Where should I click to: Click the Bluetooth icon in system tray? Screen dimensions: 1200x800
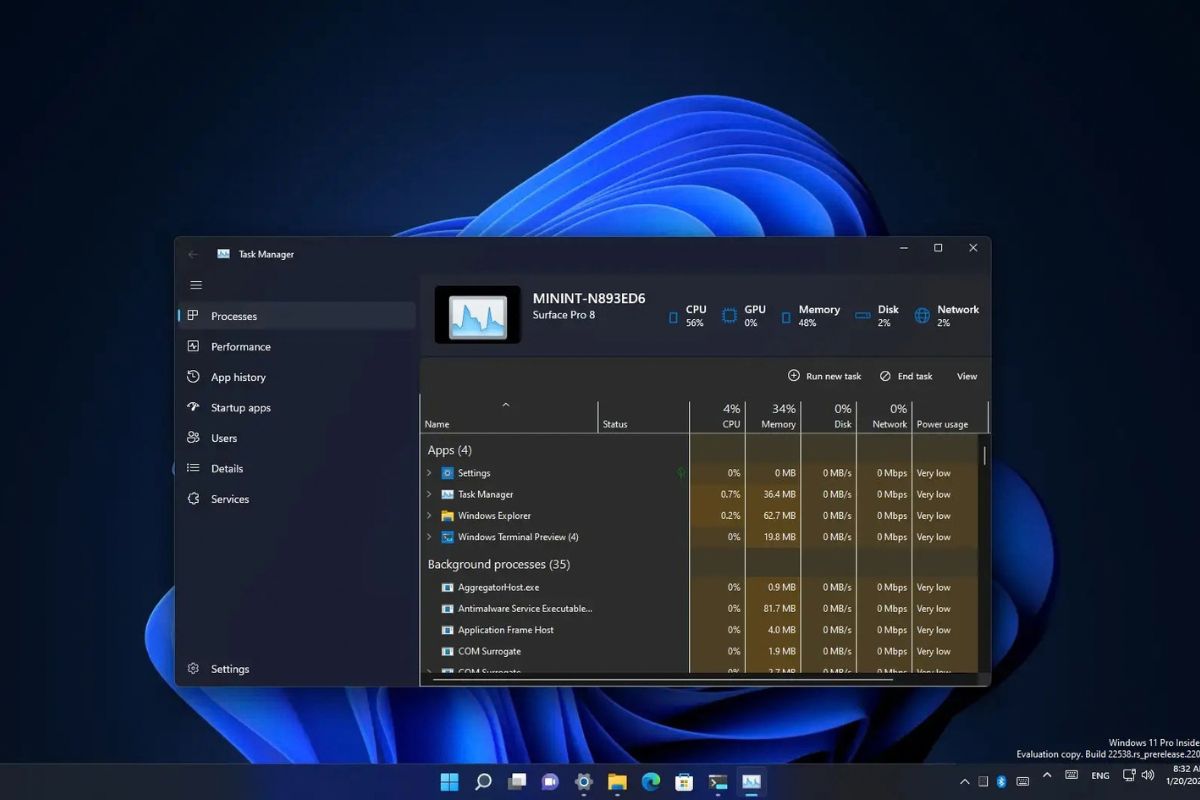point(1002,781)
